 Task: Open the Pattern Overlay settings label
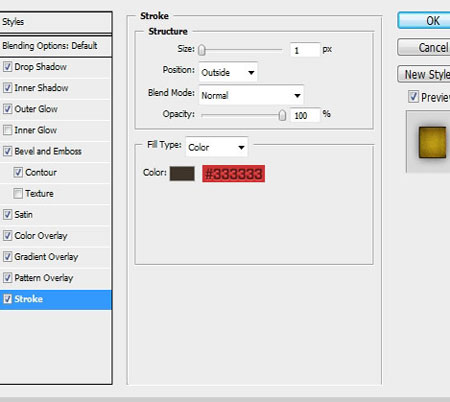[x=44, y=278]
